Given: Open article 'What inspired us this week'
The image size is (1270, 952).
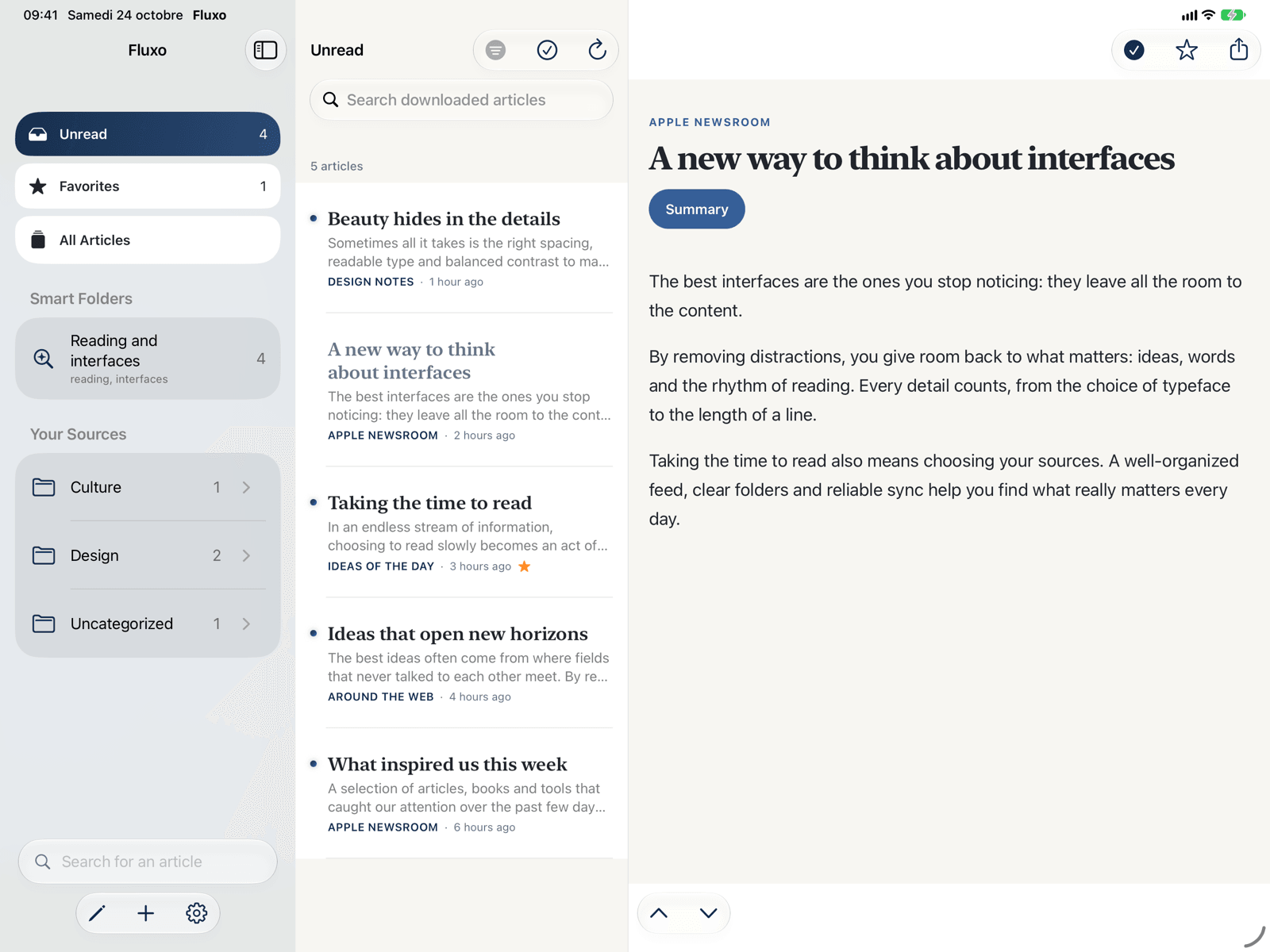Looking at the screenshot, I should pyautogui.click(x=462, y=793).
